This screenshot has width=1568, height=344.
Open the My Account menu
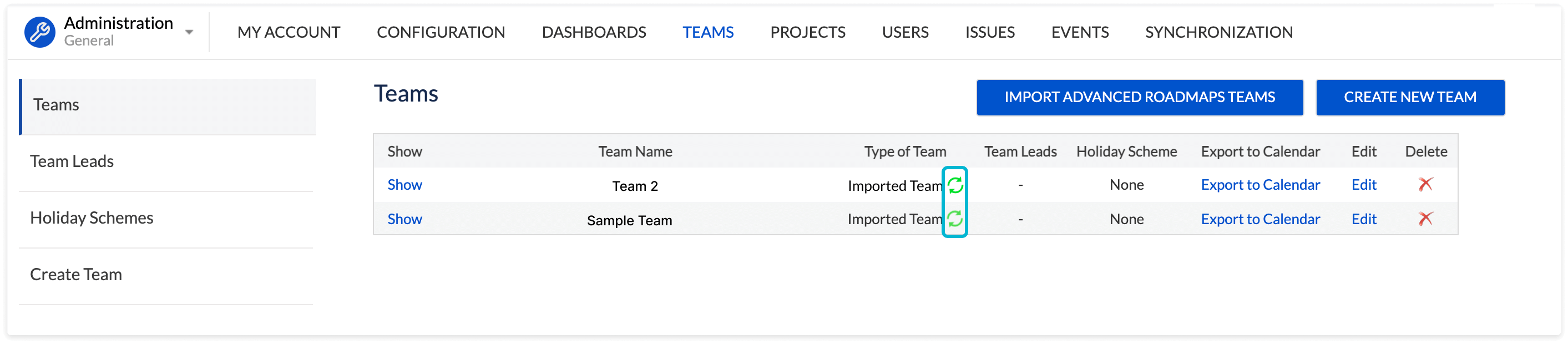[x=289, y=32]
